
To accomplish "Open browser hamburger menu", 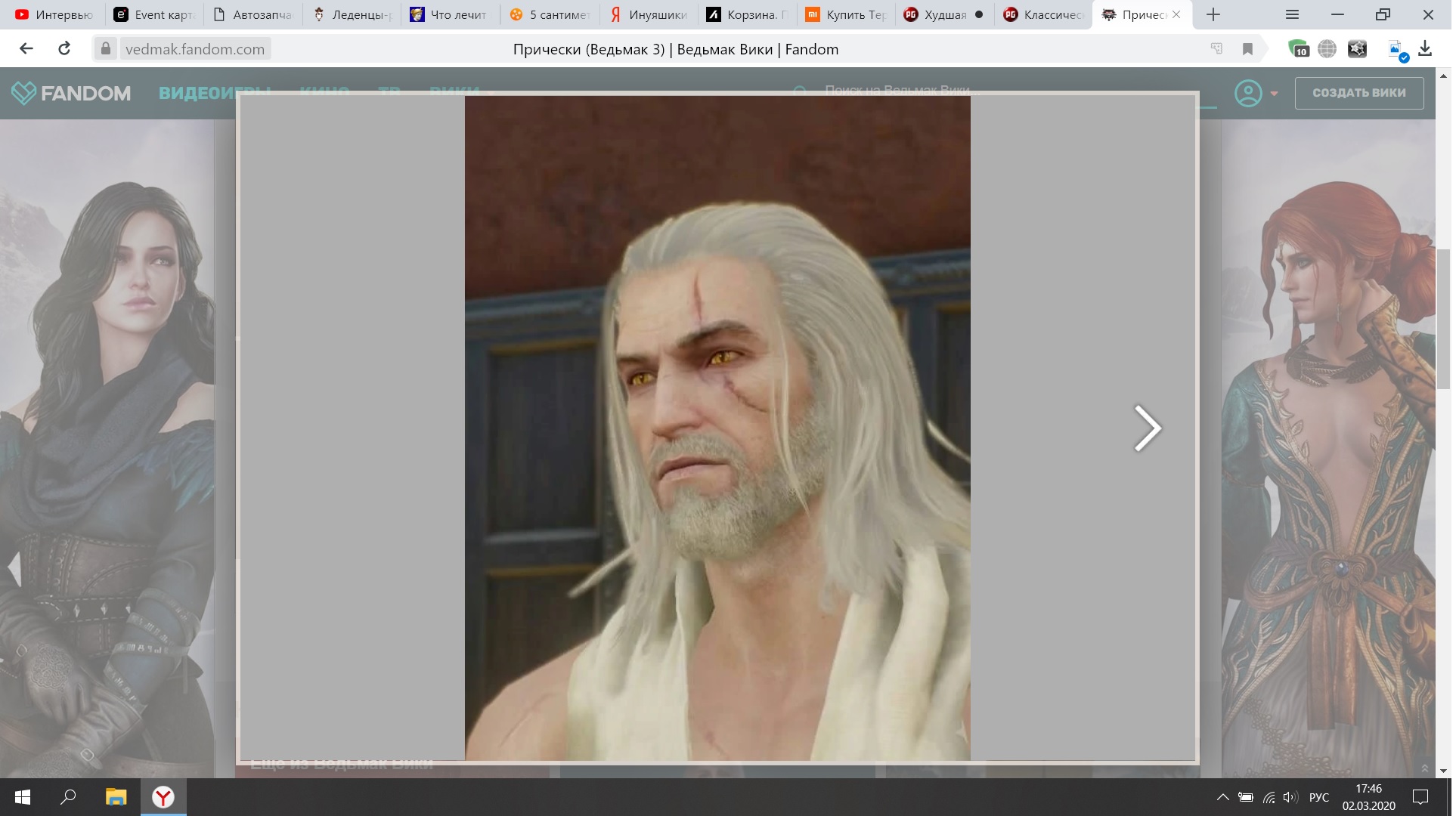I will click(x=1292, y=14).
